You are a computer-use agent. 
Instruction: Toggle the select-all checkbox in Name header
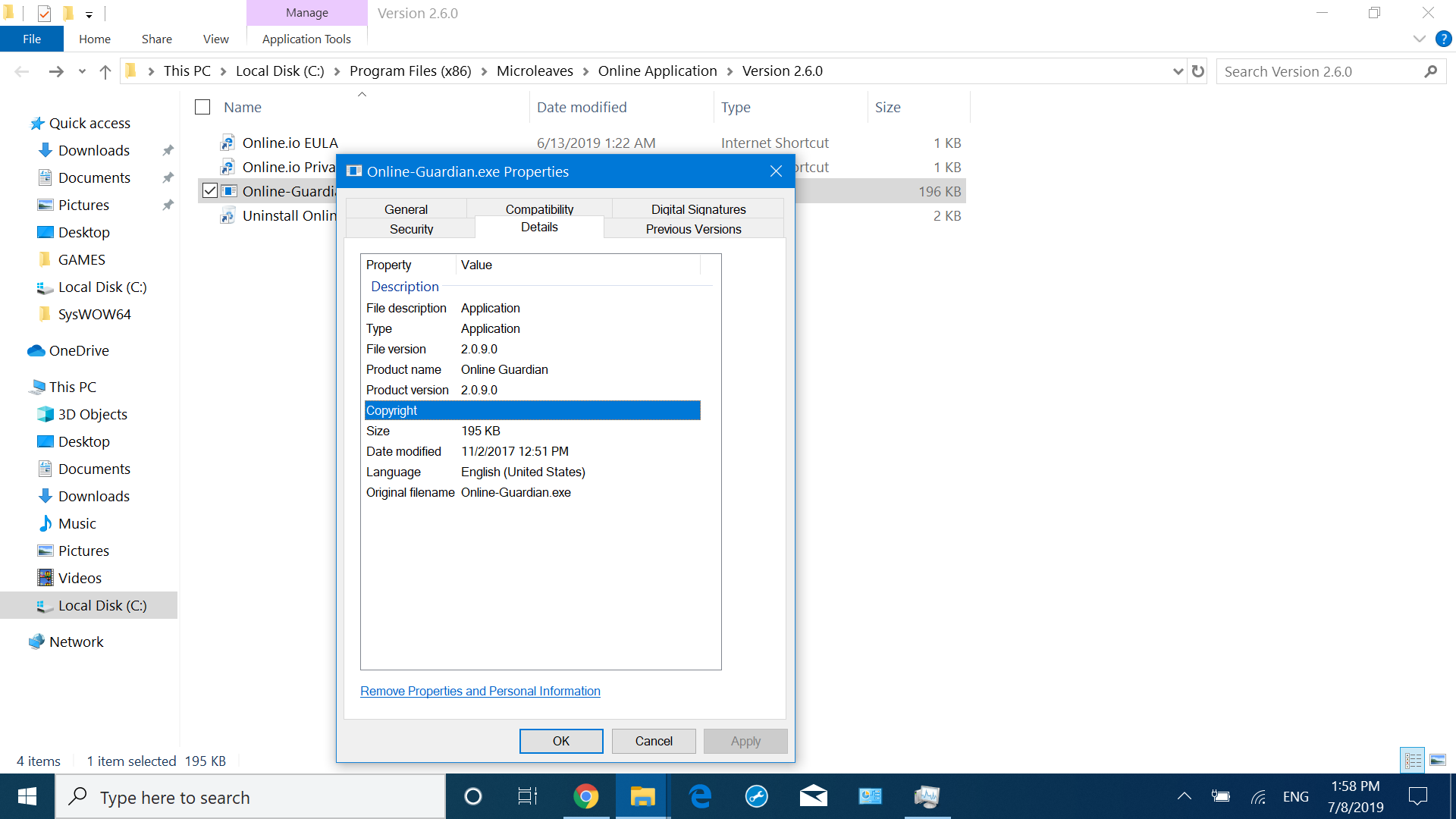[202, 108]
